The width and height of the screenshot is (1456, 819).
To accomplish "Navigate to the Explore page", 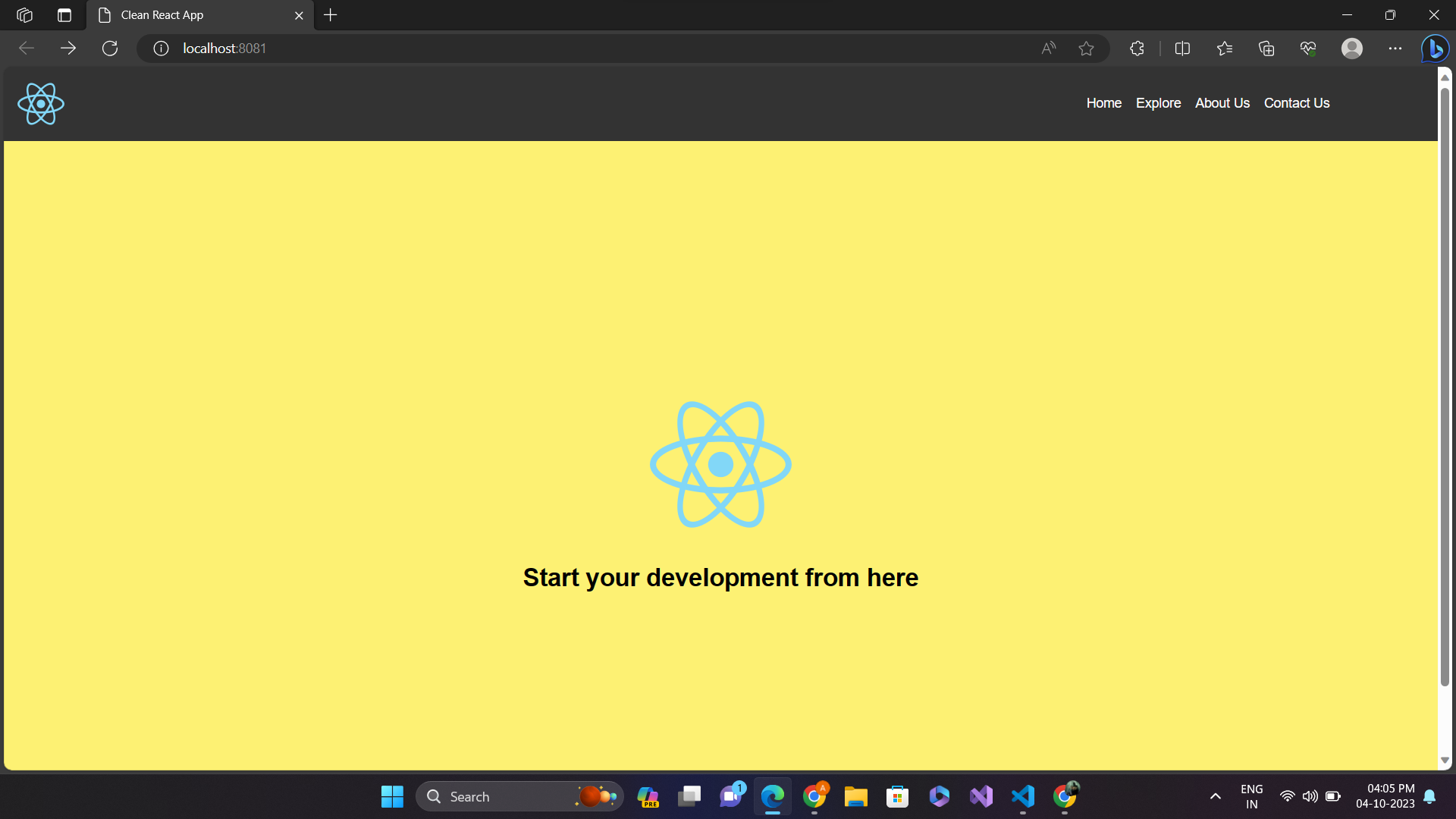I will click(x=1158, y=103).
